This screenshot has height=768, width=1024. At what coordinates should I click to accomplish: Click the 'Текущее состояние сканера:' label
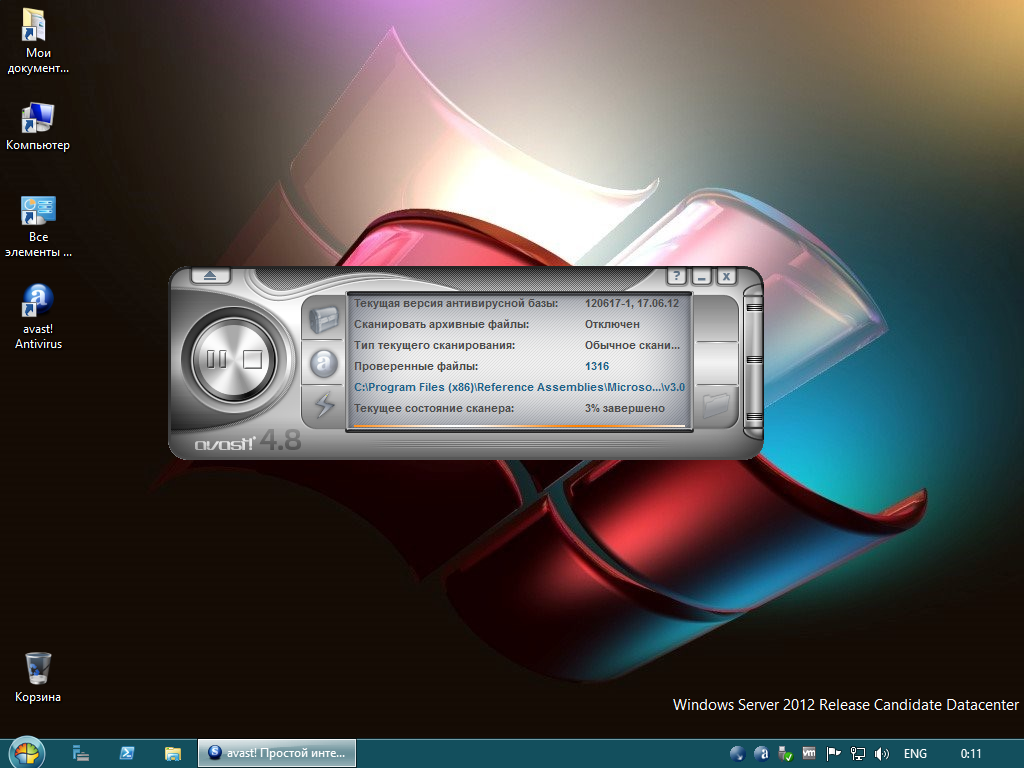tap(434, 408)
